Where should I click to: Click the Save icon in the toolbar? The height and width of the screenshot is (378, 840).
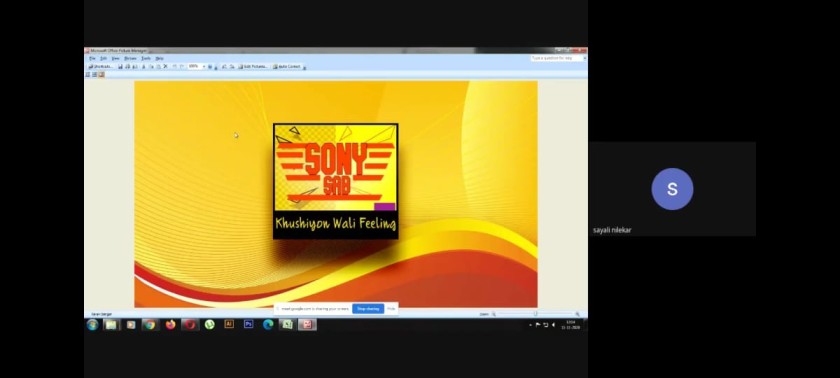pyautogui.click(x=121, y=66)
